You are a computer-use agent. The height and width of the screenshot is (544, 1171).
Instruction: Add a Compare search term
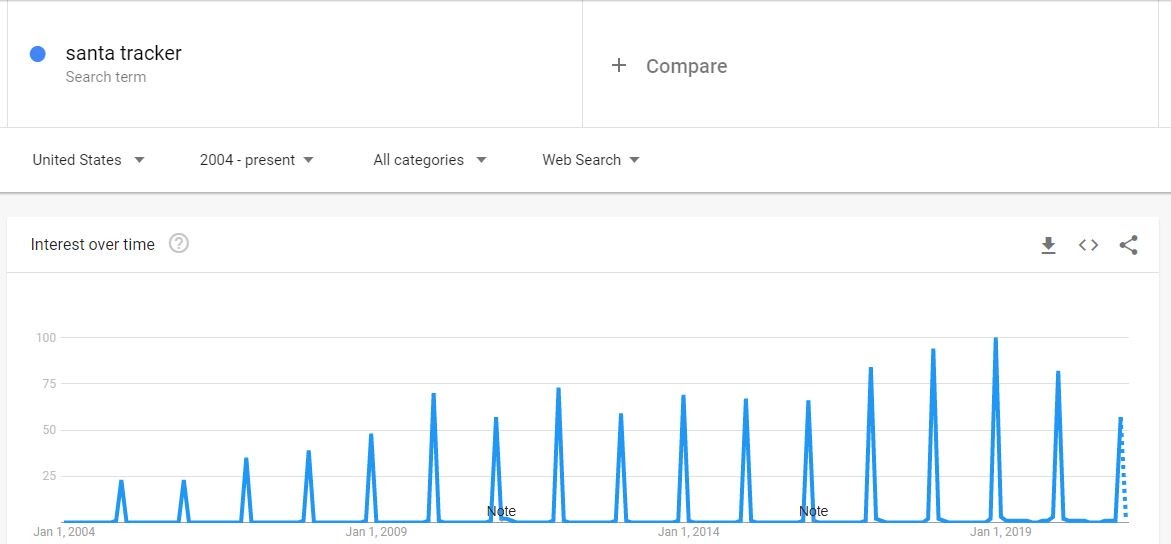pyautogui.click(x=686, y=66)
